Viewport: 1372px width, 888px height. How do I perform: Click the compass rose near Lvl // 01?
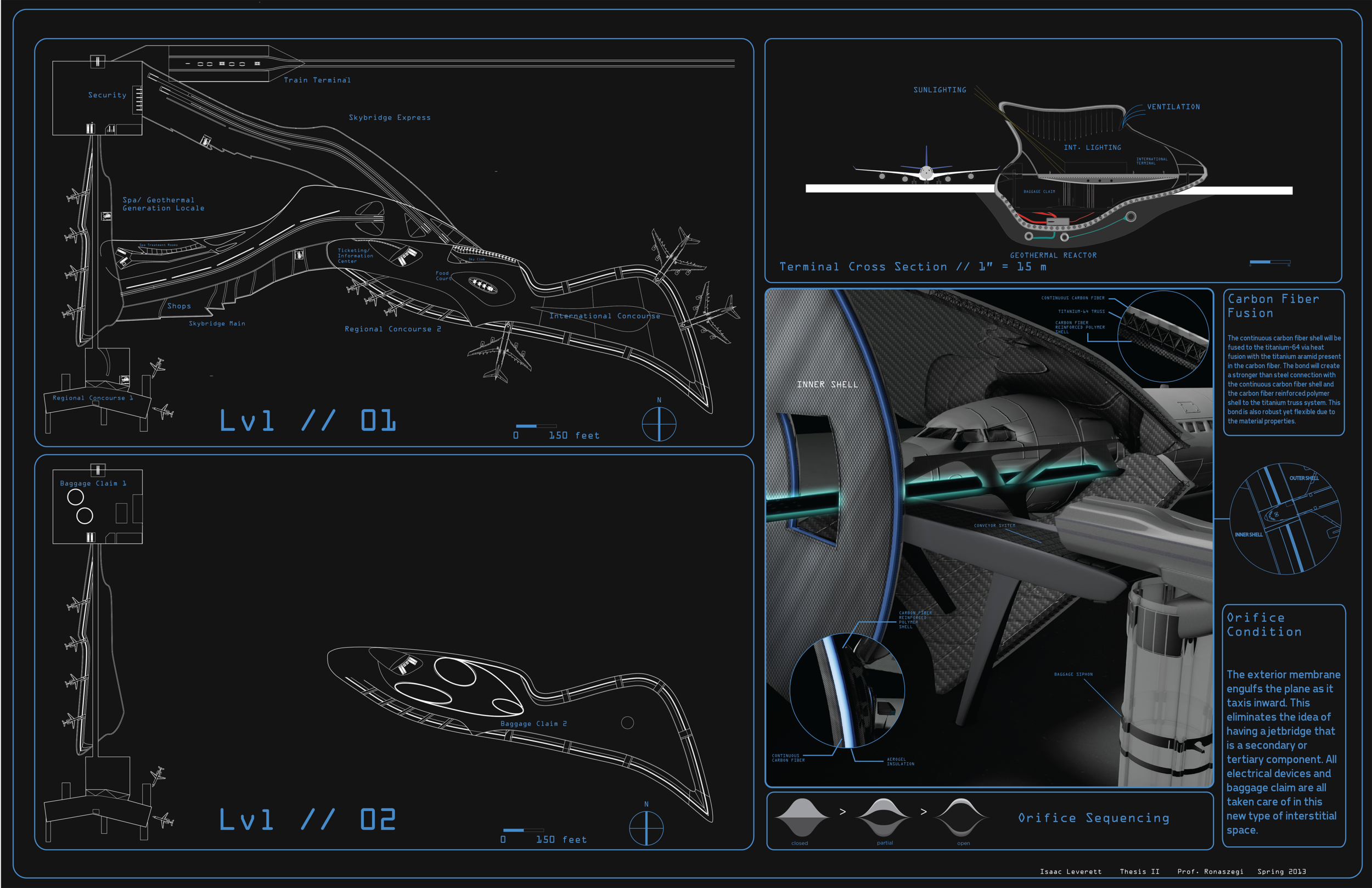659,423
